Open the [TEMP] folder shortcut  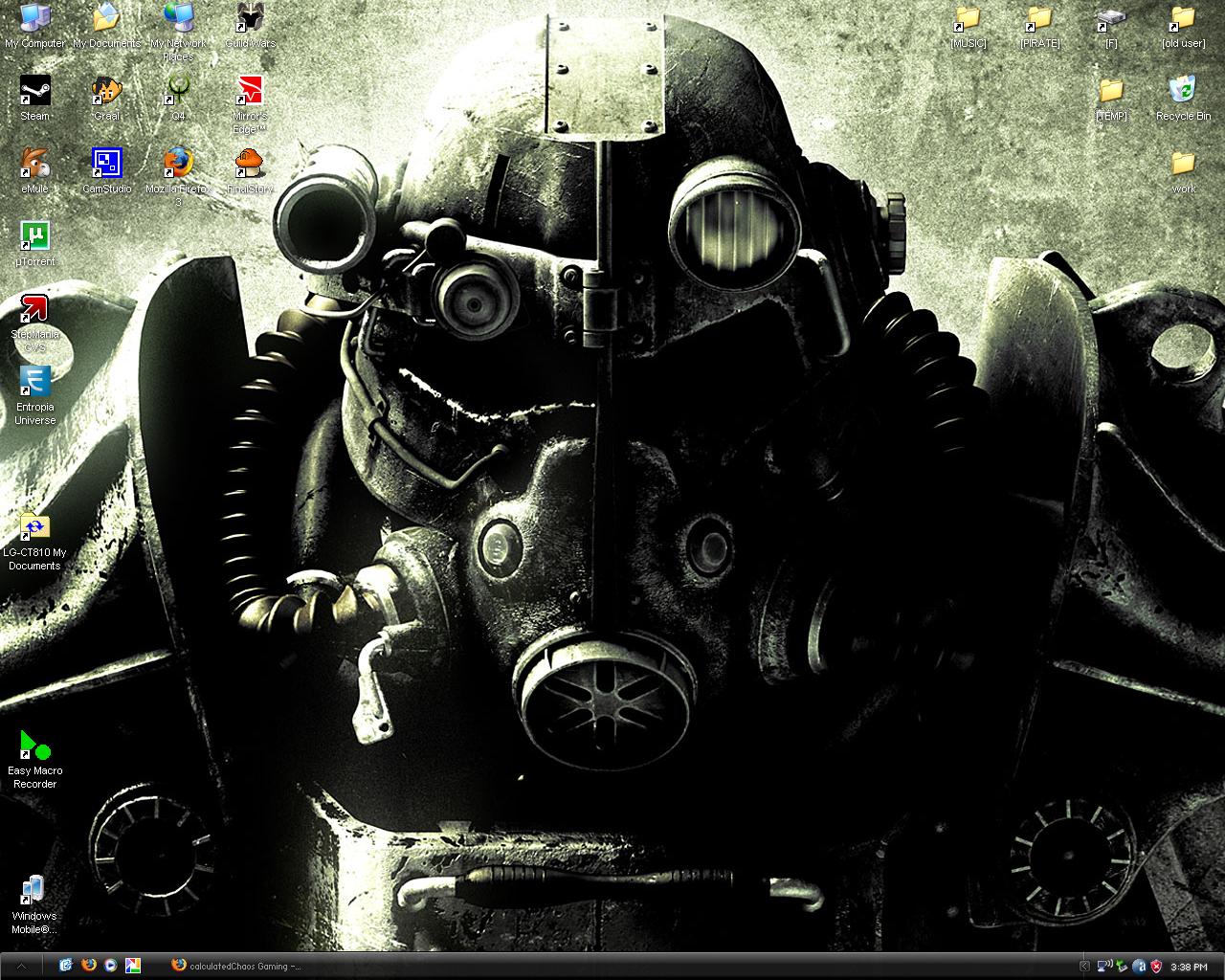(x=1111, y=99)
